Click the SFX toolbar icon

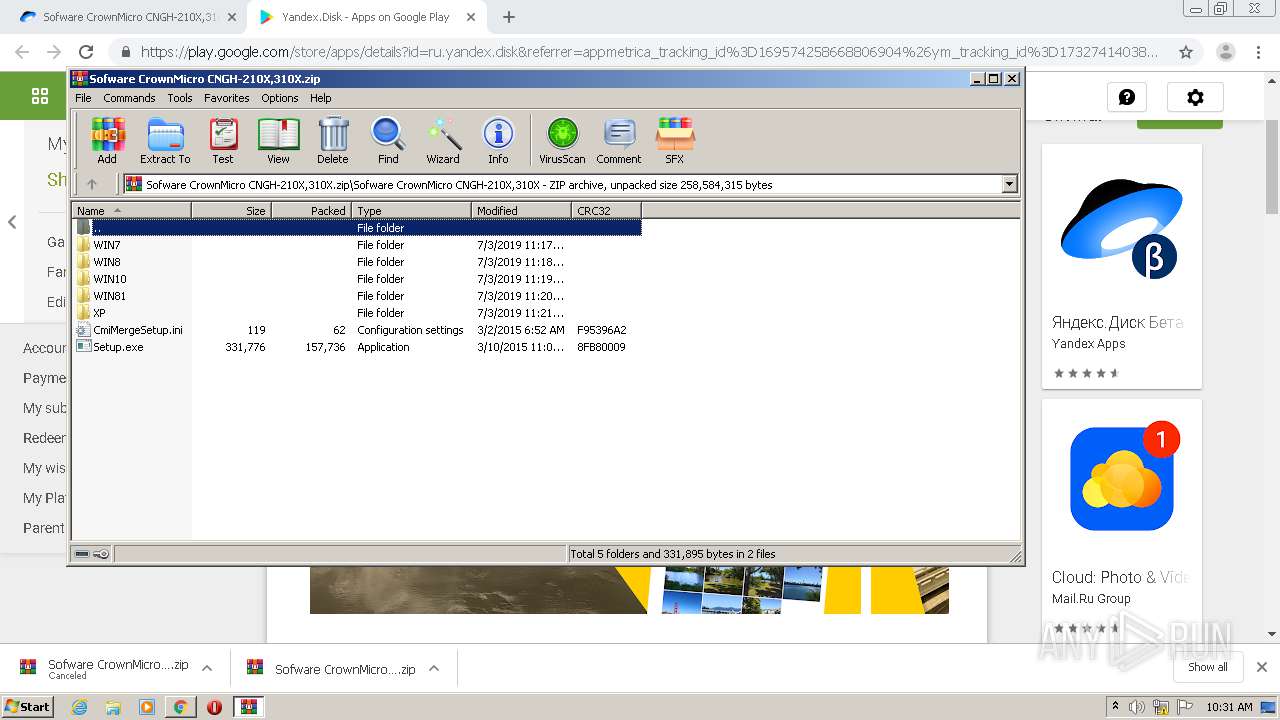pos(675,140)
